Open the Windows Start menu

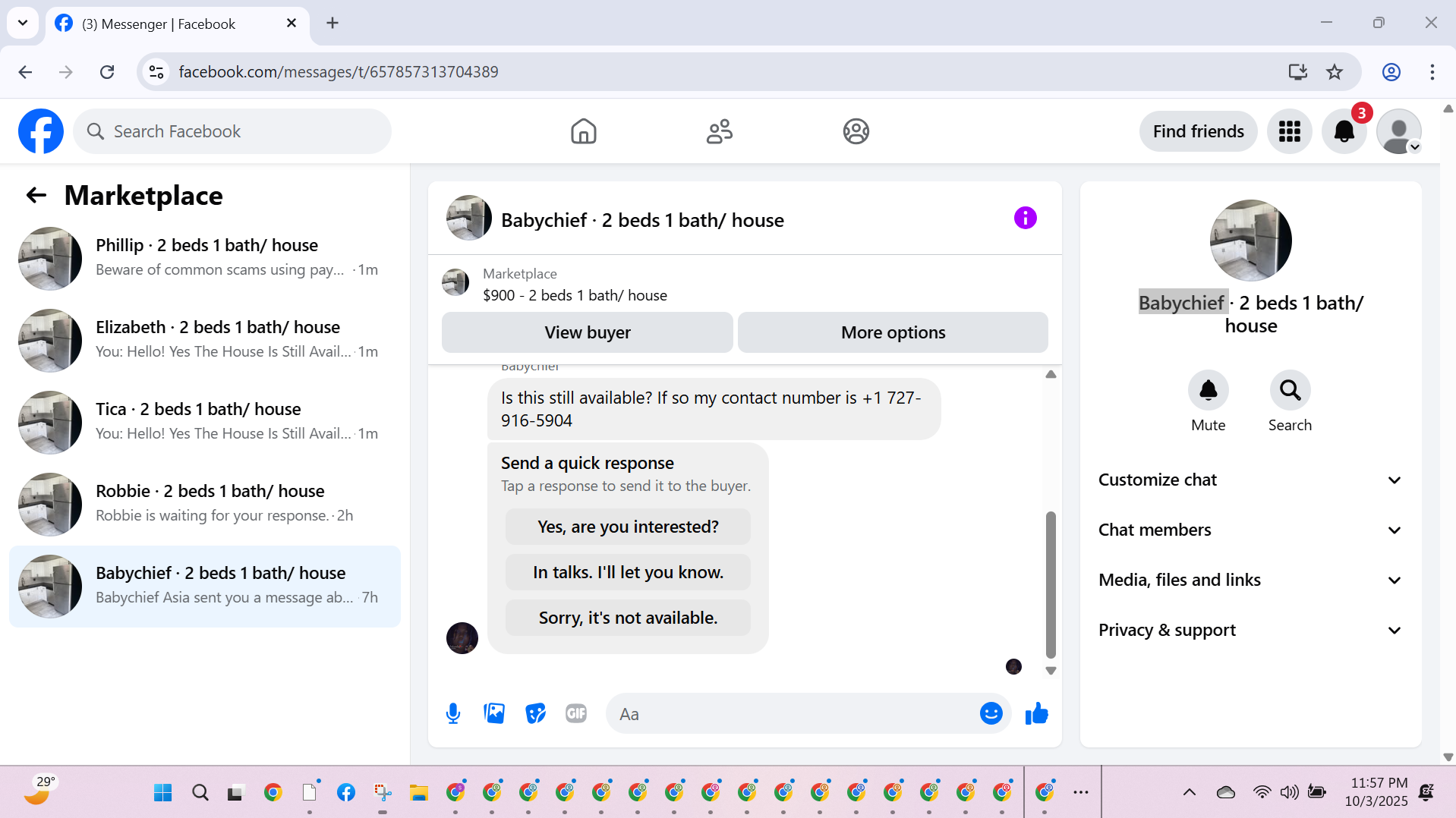pyautogui.click(x=162, y=793)
